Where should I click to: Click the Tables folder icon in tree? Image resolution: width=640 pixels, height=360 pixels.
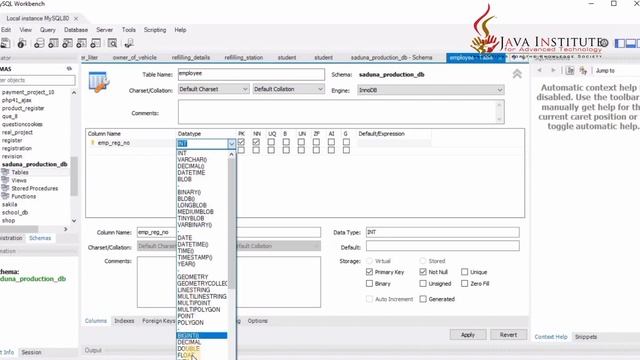click(x=5, y=172)
